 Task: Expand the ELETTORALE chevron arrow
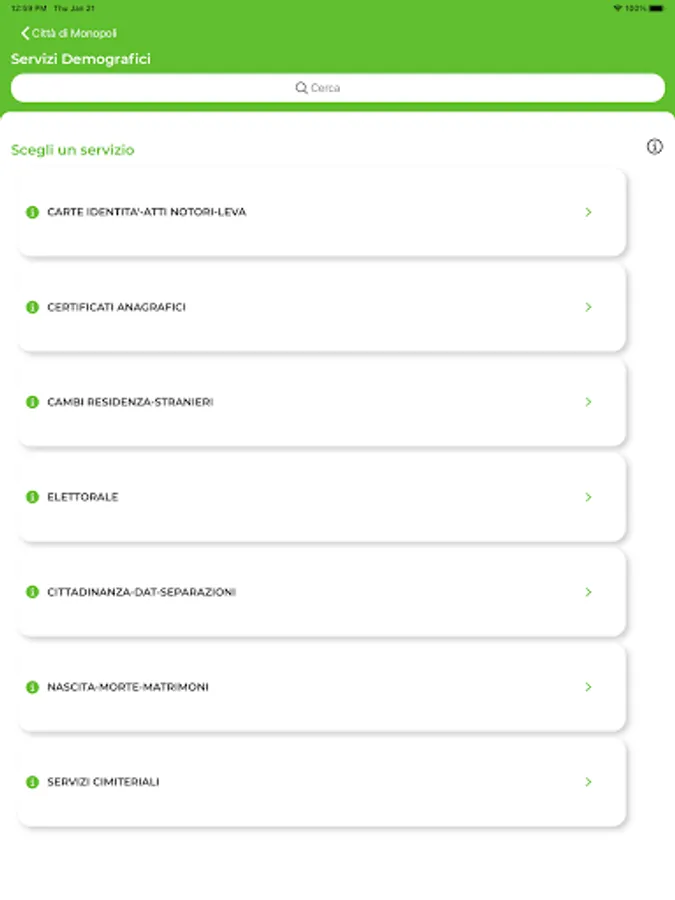(x=589, y=497)
